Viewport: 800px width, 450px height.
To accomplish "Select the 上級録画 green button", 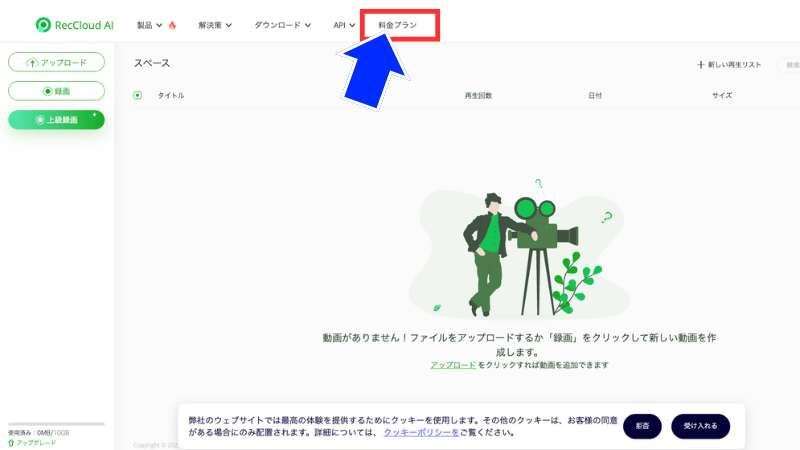I will (x=57, y=120).
